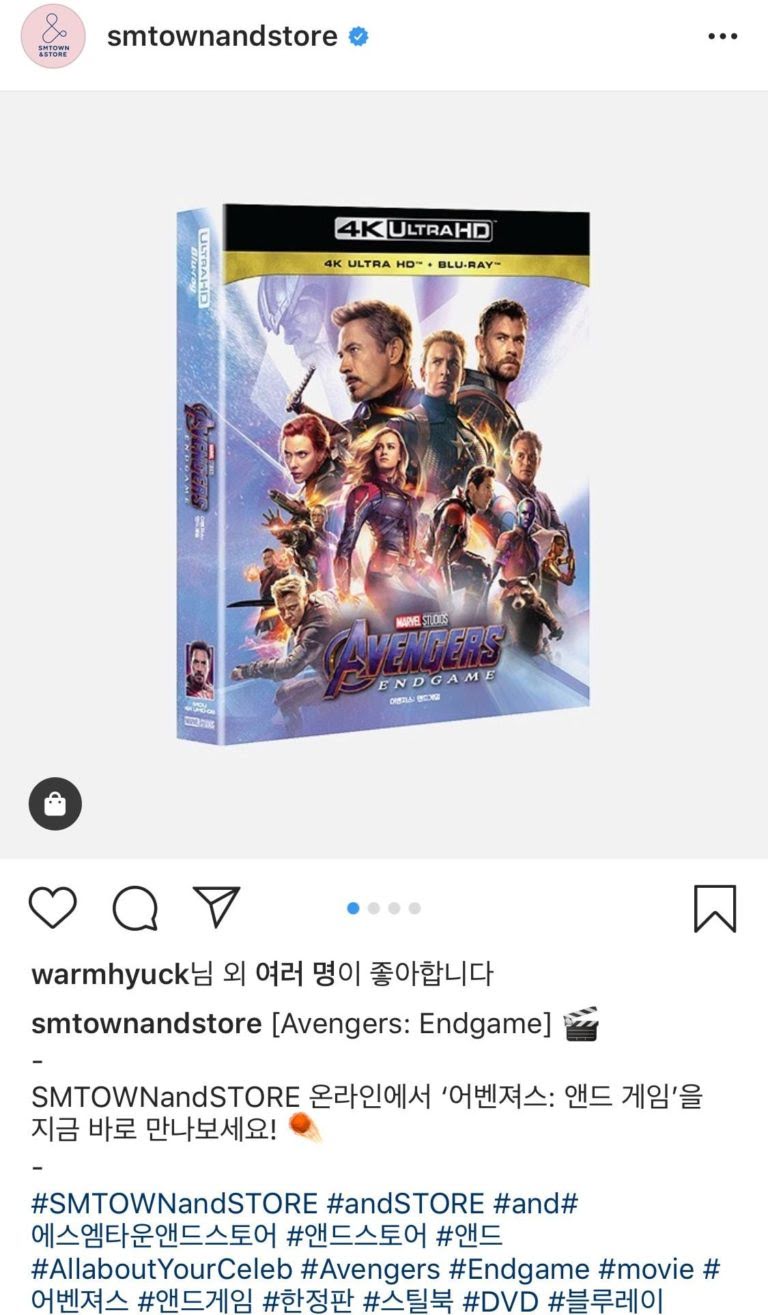768x1315 pixels.
Task: Tap the heart like icon
Action: (x=53, y=908)
